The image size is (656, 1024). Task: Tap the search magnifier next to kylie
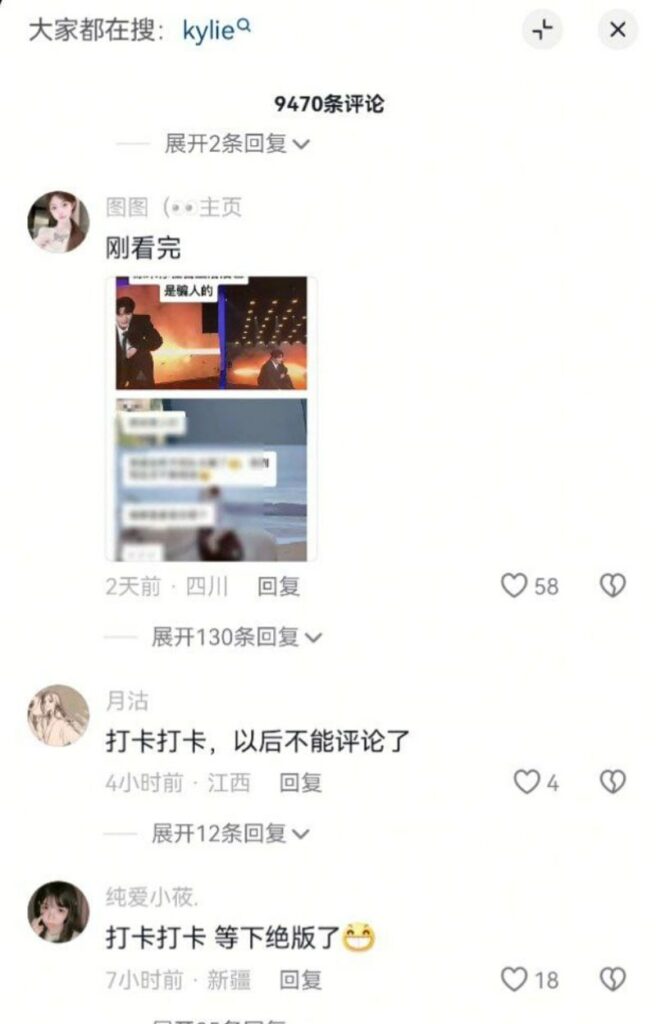point(244,25)
